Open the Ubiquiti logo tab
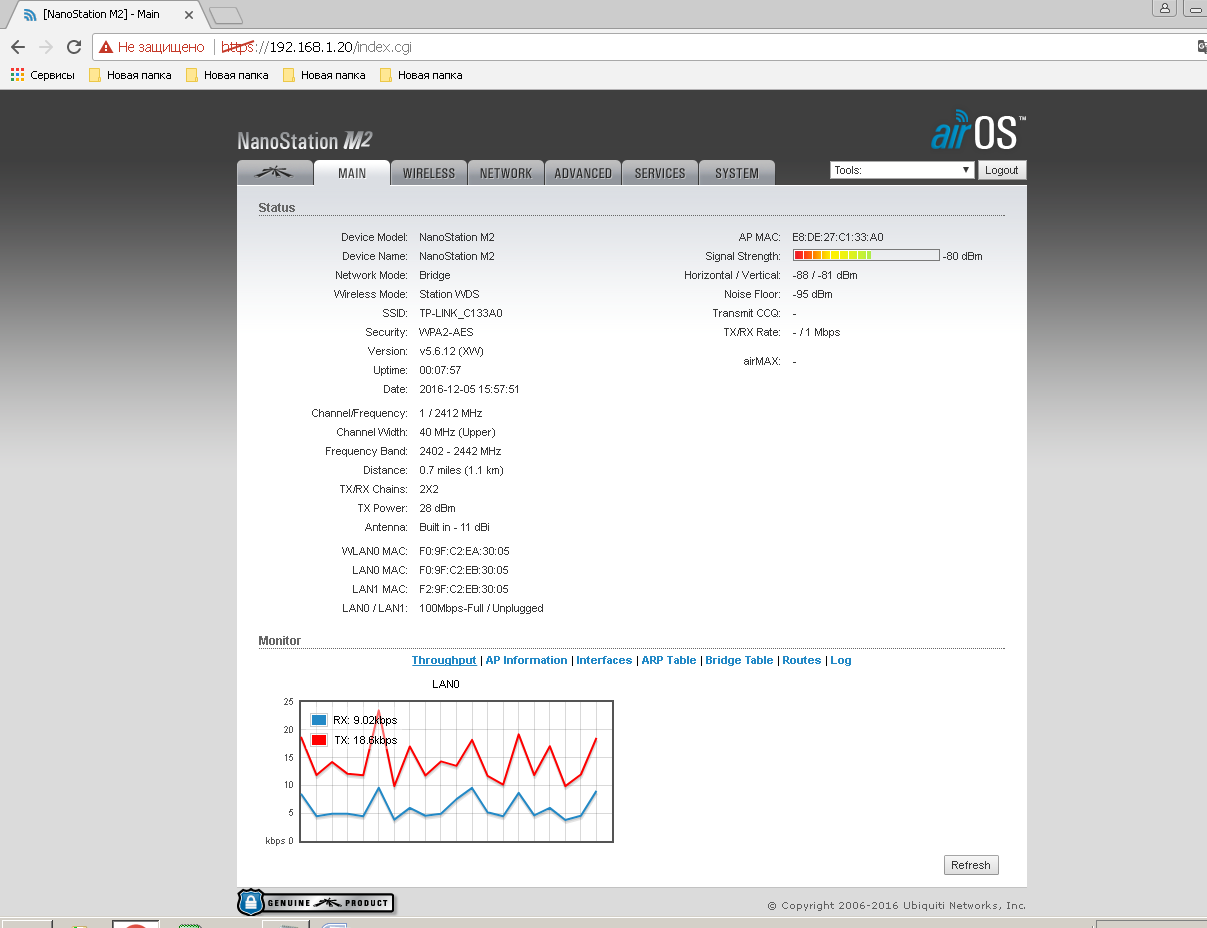 point(274,172)
